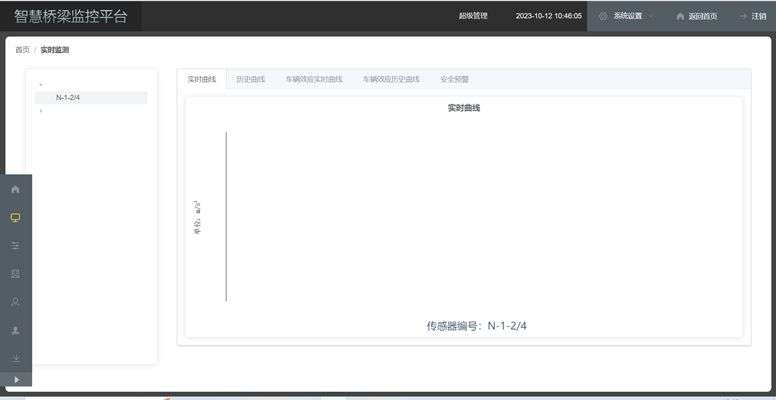Select sensor N-1-2/4 in the tree
Image resolution: width=776 pixels, height=400 pixels.
[68, 98]
